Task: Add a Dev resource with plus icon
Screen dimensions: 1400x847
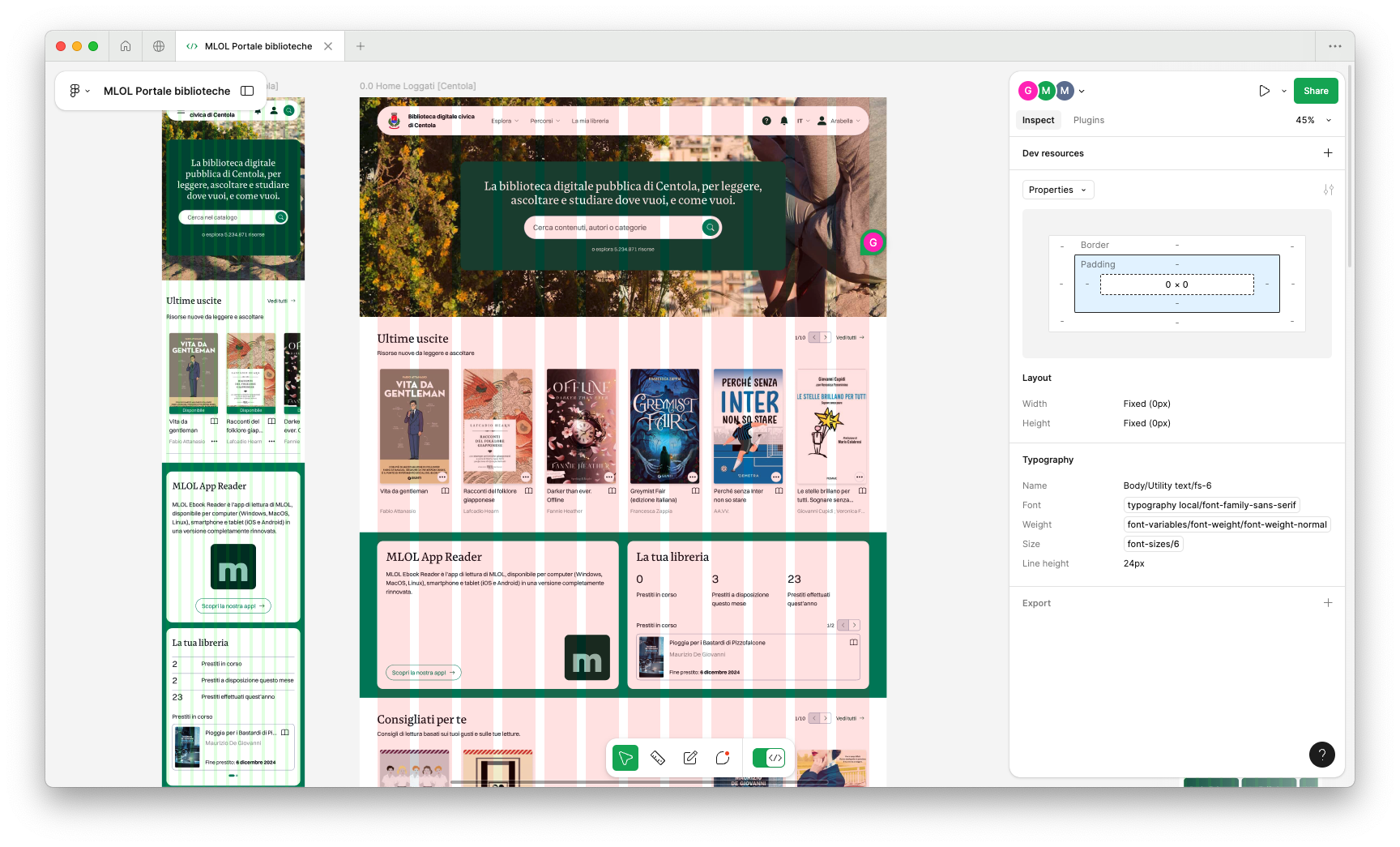Action: 1328,153
